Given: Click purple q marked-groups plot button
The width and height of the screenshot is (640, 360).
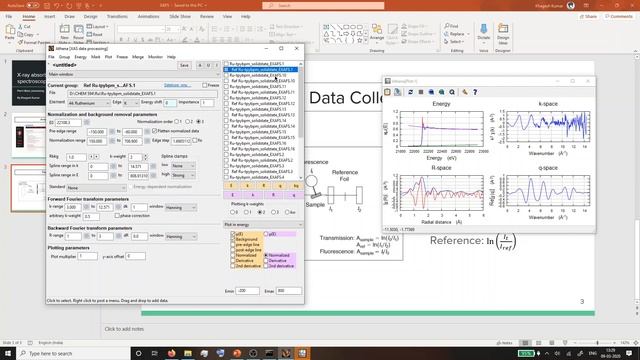Looking at the screenshot, I should pyautogui.click(x=294, y=195).
